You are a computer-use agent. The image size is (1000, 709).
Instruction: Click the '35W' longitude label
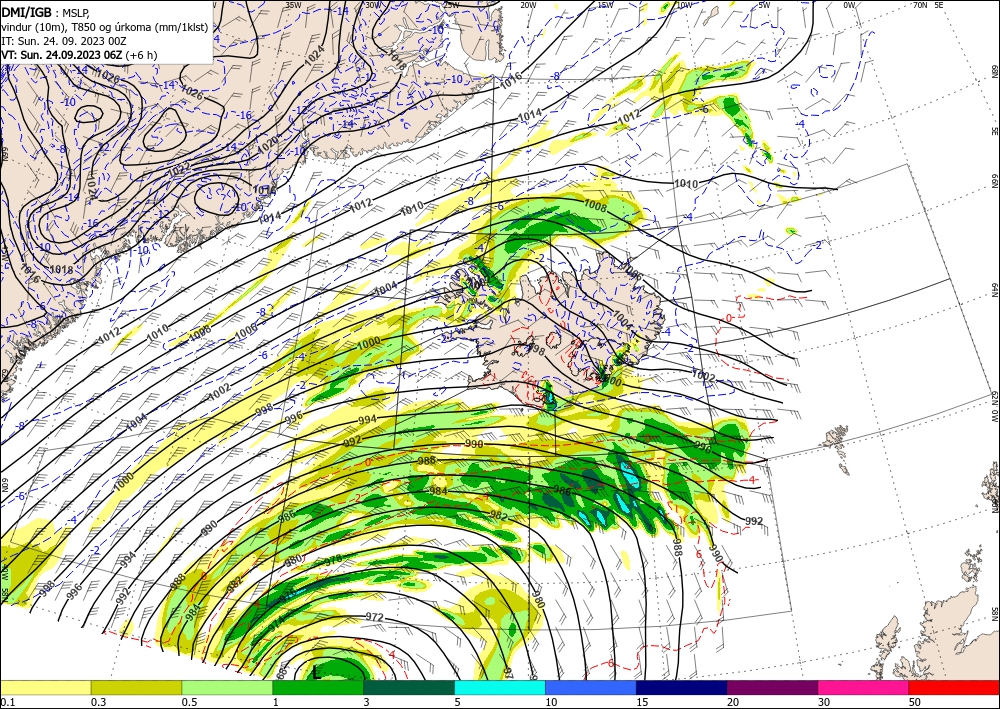pos(293,5)
